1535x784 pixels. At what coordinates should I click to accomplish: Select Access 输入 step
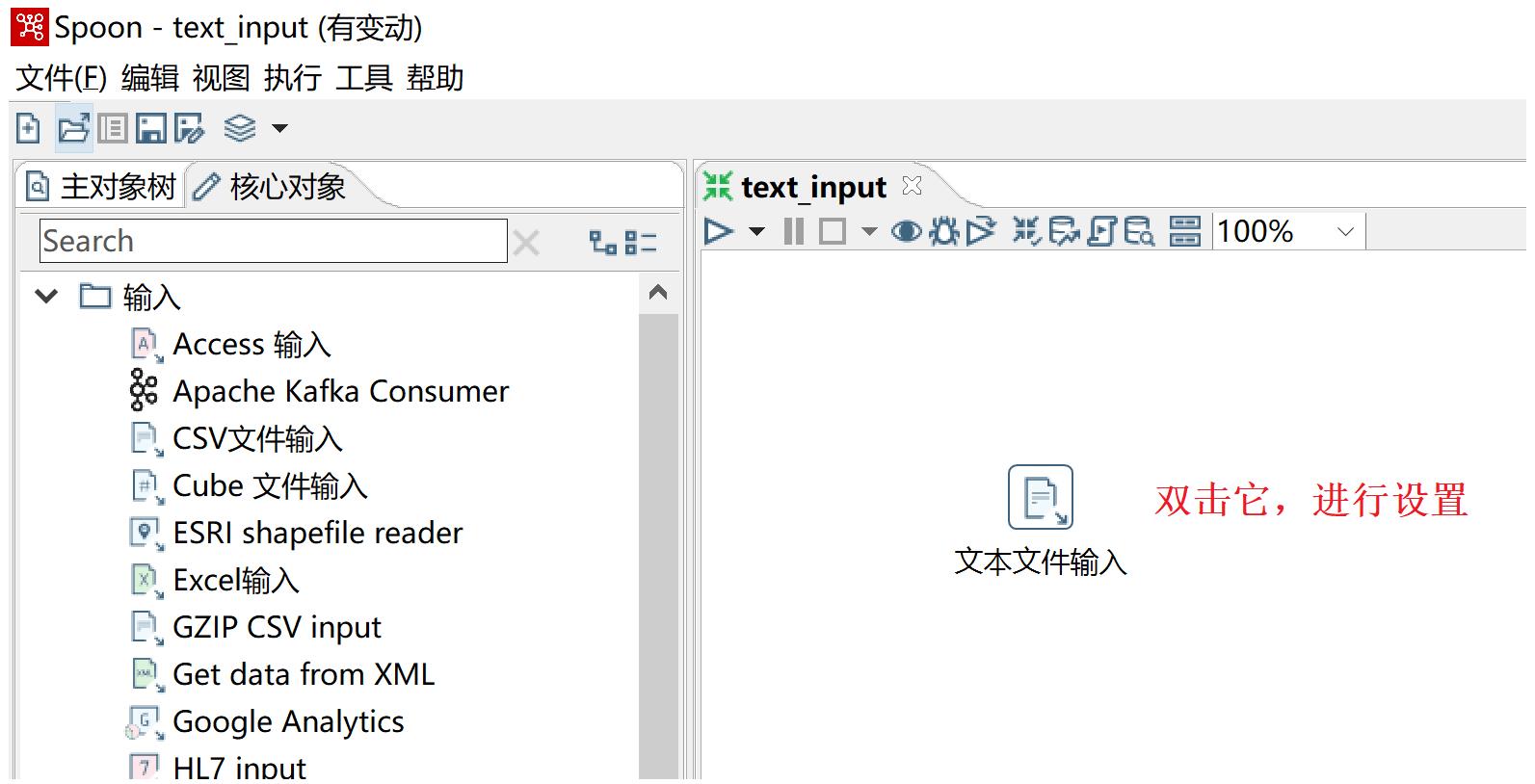tap(251, 345)
